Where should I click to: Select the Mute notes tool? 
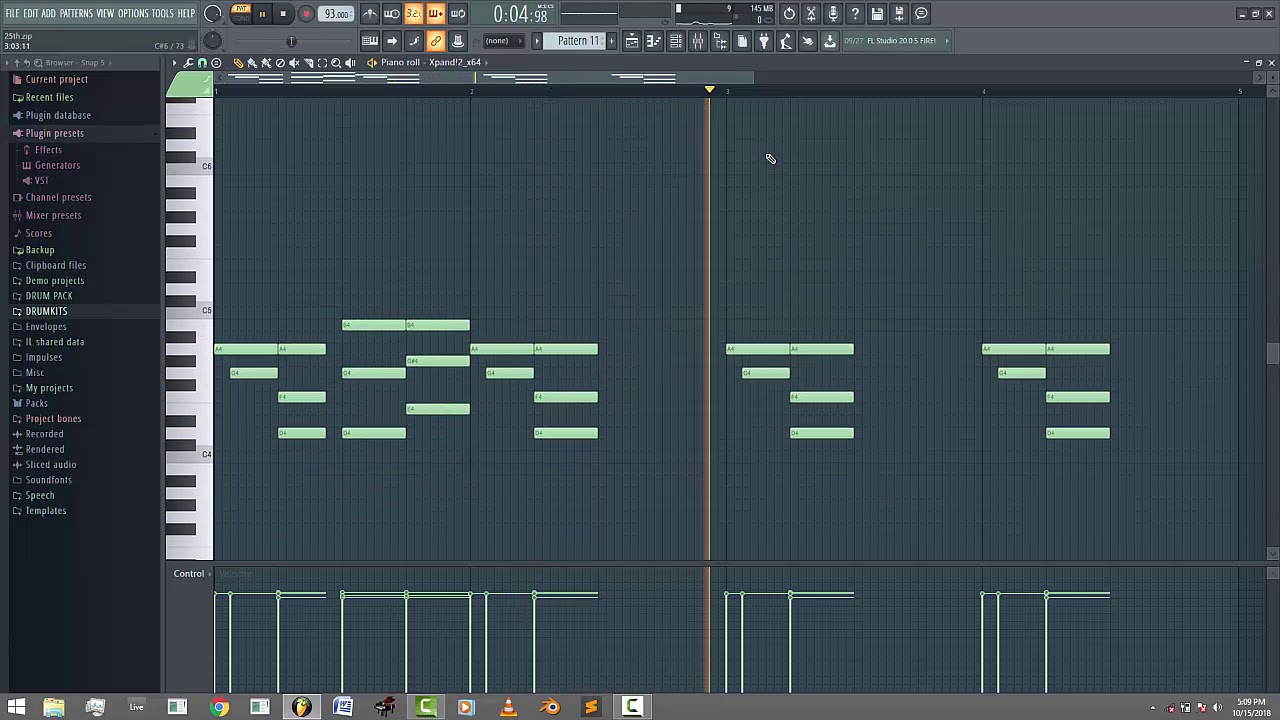point(294,62)
